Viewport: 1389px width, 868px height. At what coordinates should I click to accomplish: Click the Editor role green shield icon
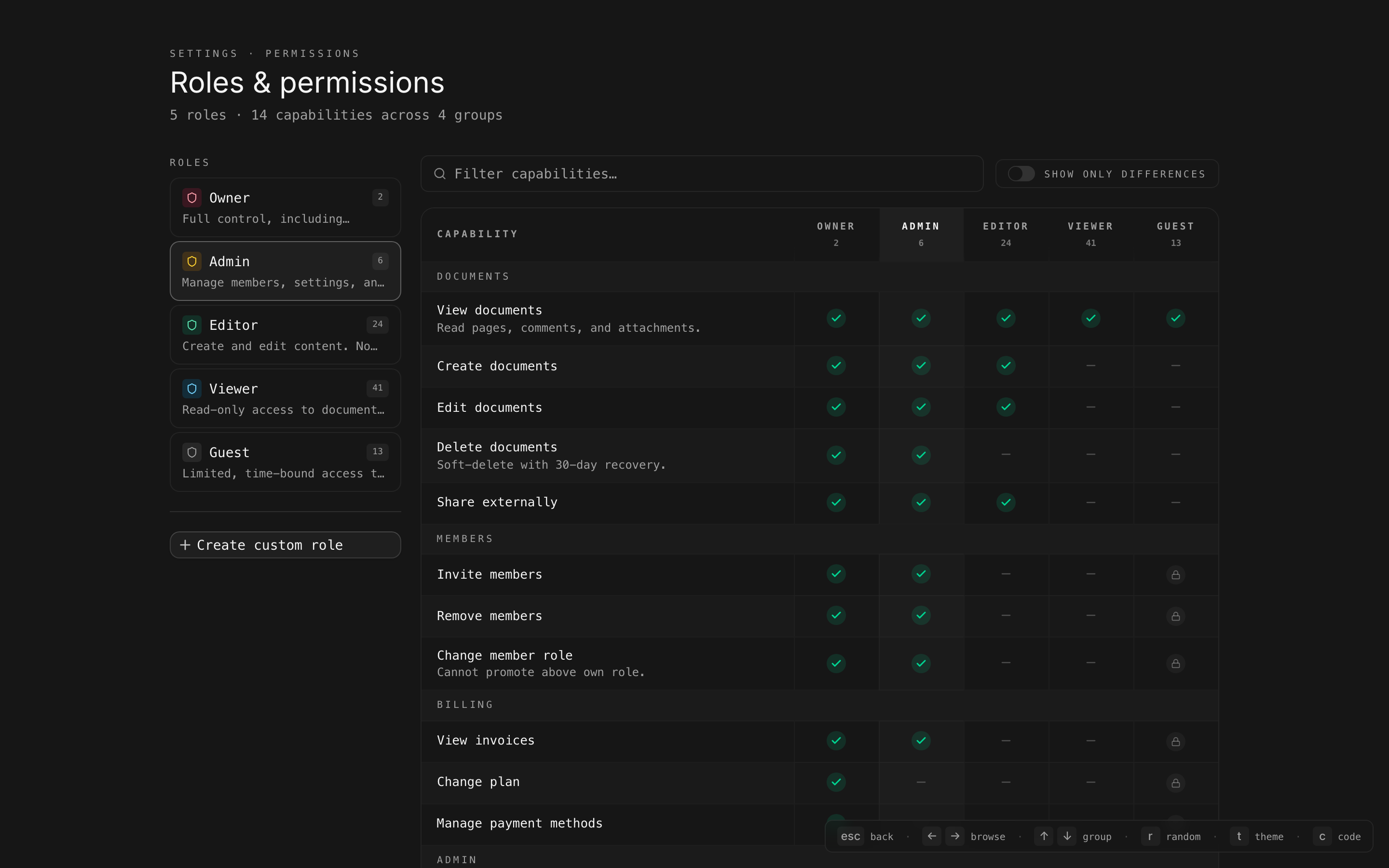191,325
